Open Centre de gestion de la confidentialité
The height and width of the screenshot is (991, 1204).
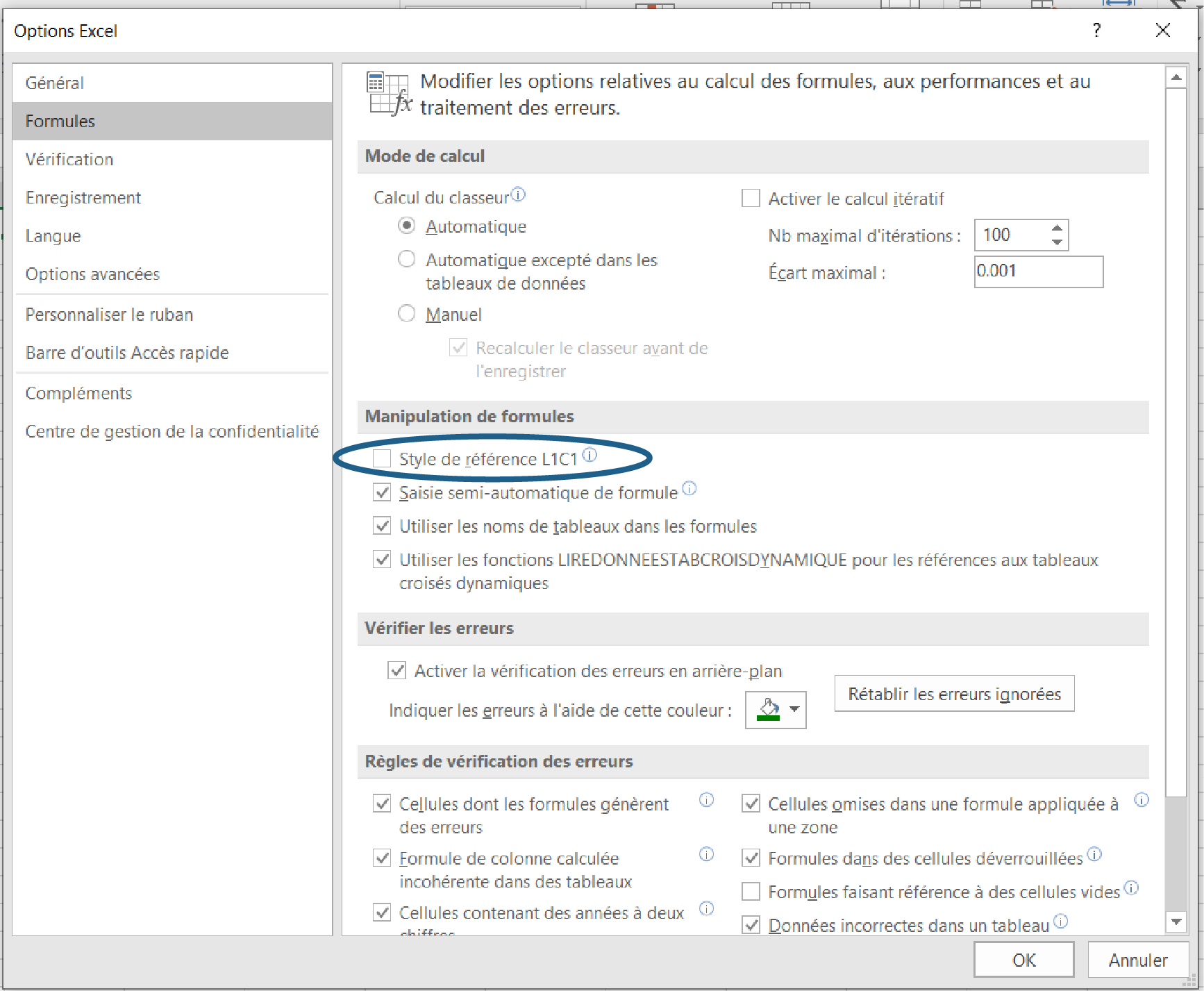click(172, 431)
